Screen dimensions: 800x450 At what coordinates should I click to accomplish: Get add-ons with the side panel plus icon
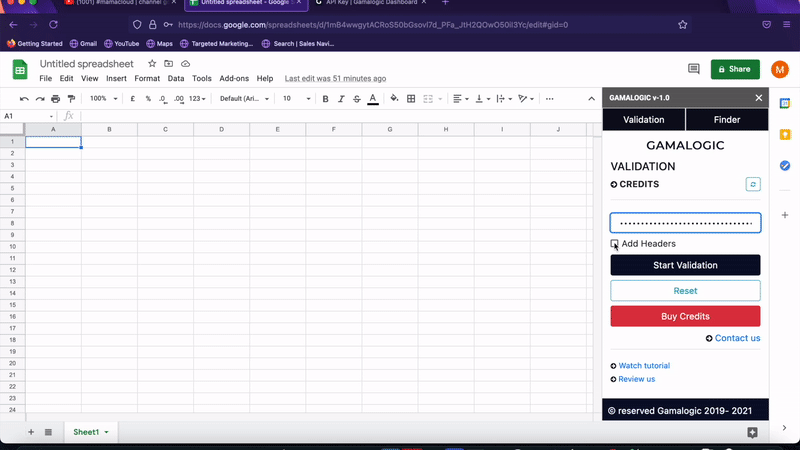(785, 215)
